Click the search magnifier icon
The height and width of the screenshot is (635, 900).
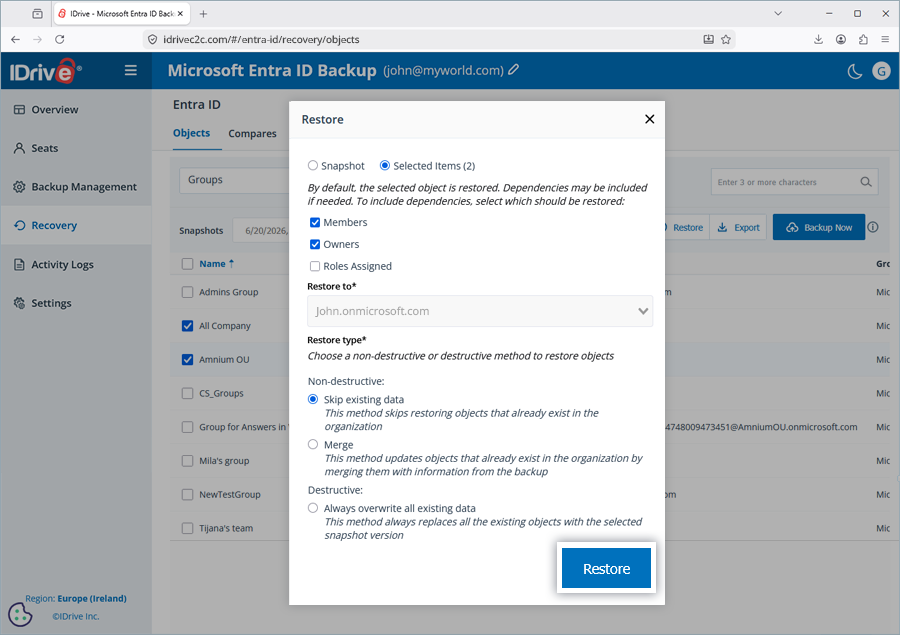[x=866, y=182]
